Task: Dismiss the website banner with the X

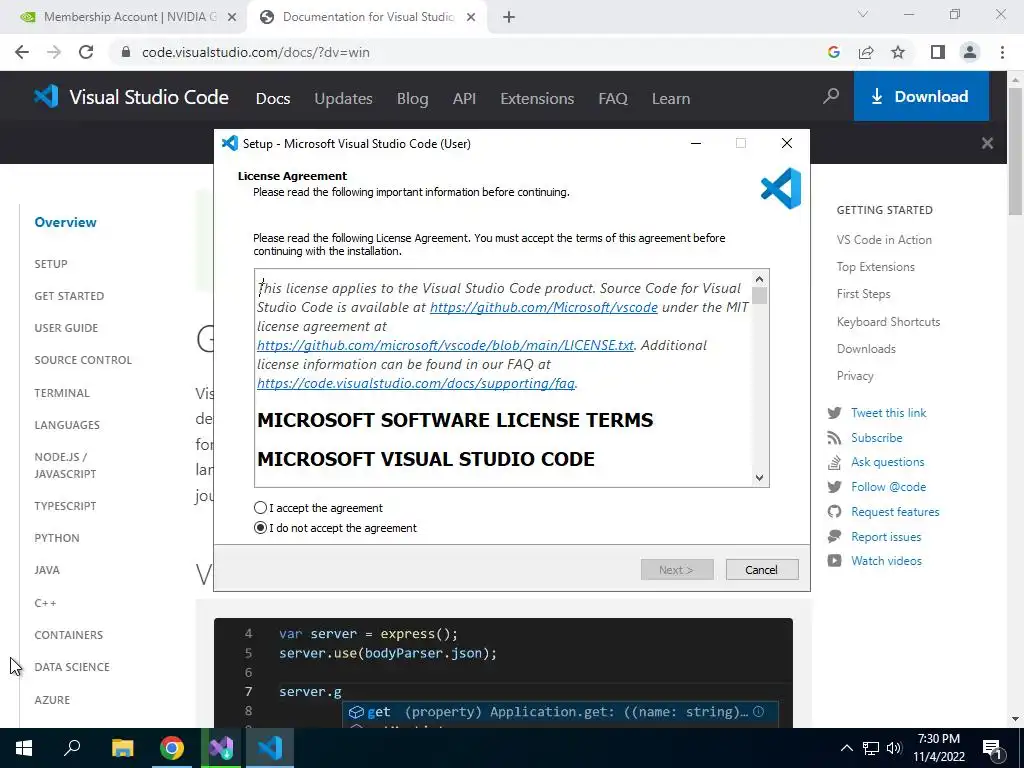Action: (x=987, y=143)
